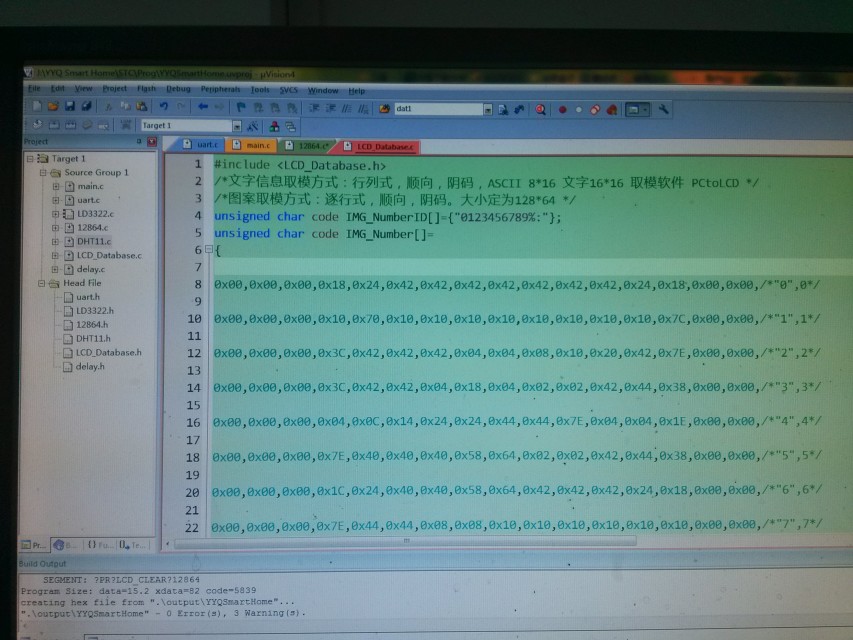Viewport: 853px width, 640px height.
Task: Click the Navigate Backwards blue arrow
Action: tap(203, 107)
